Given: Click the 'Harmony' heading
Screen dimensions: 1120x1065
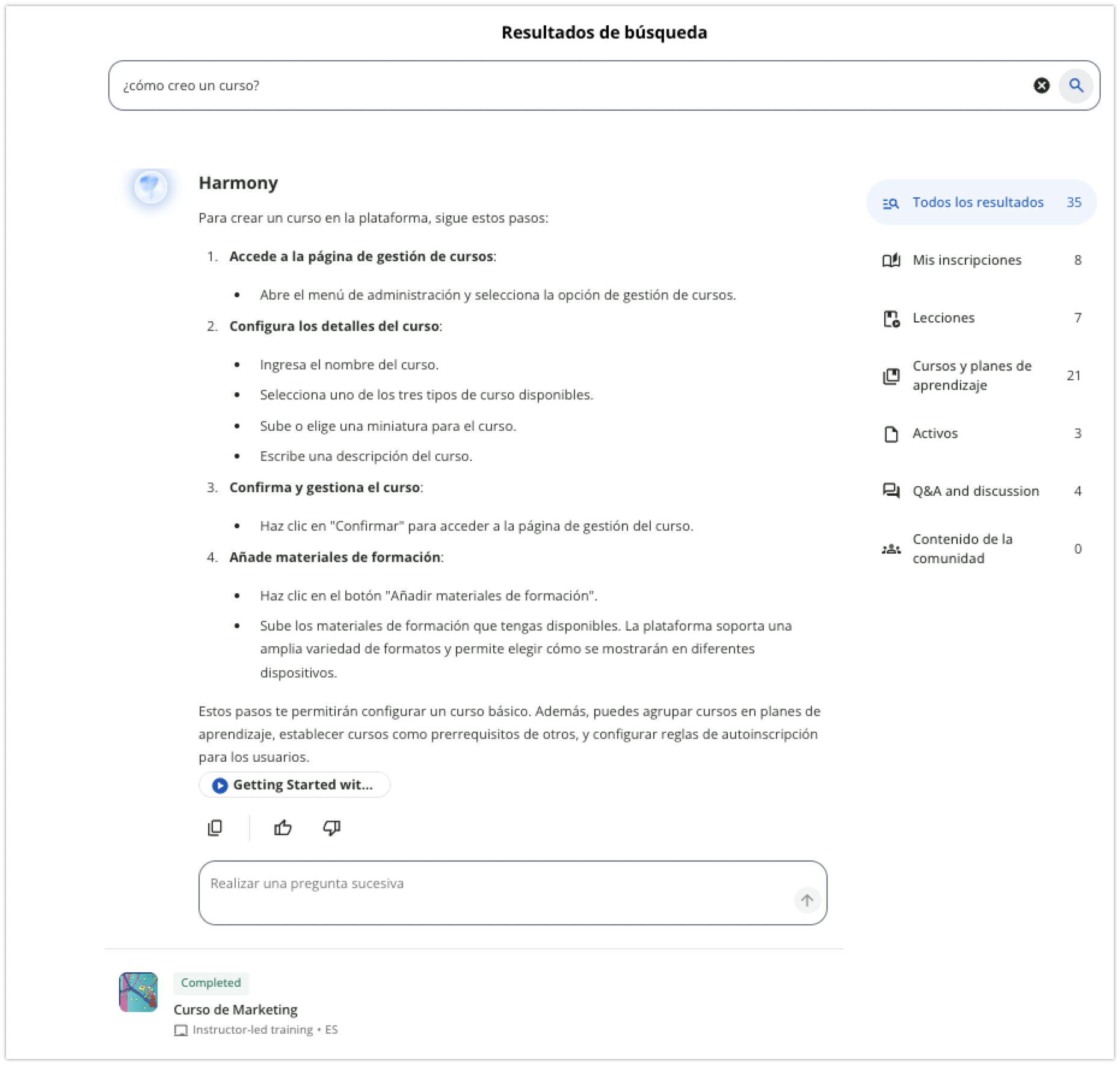Looking at the screenshot, I should click(x=238, y=183).
